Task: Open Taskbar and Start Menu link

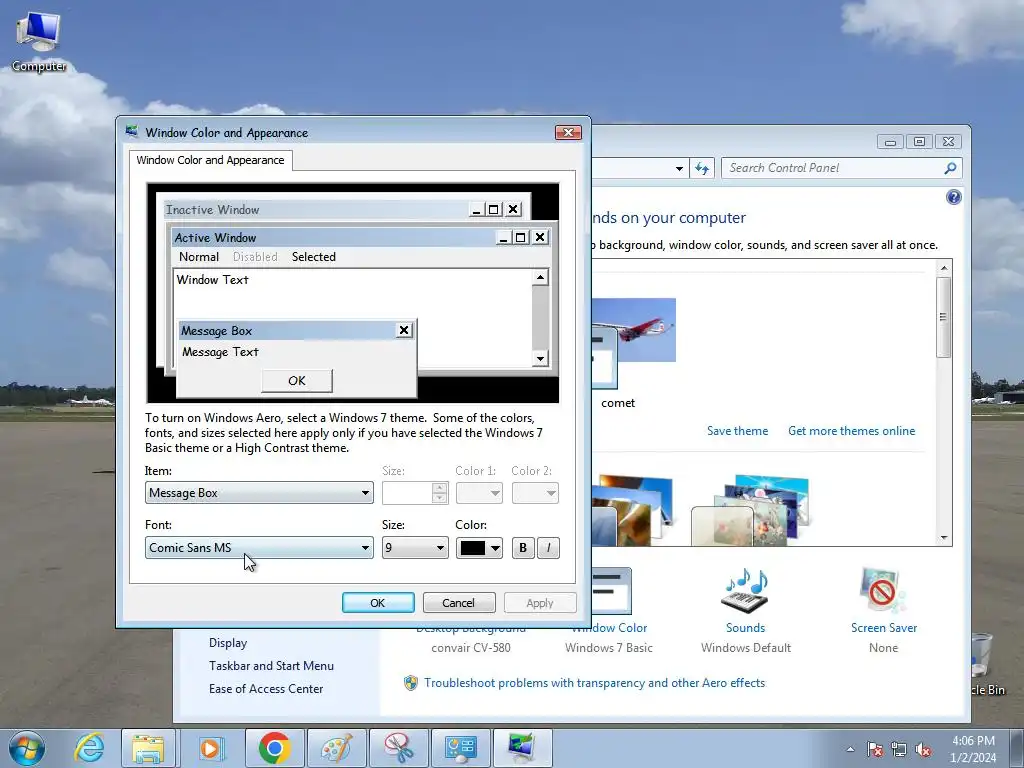Action: [271, 666]
